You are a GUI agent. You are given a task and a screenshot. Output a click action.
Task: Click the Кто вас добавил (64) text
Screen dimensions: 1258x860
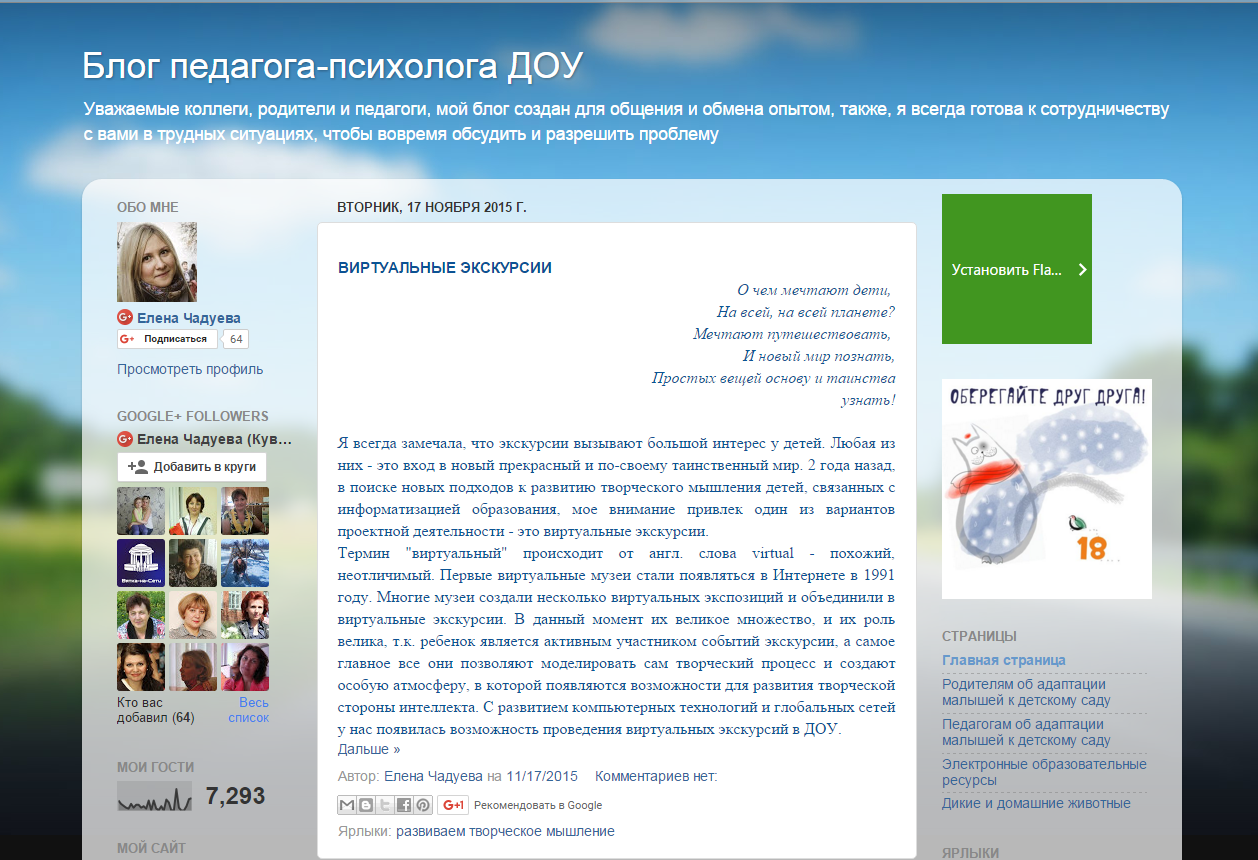pos(155,710)
